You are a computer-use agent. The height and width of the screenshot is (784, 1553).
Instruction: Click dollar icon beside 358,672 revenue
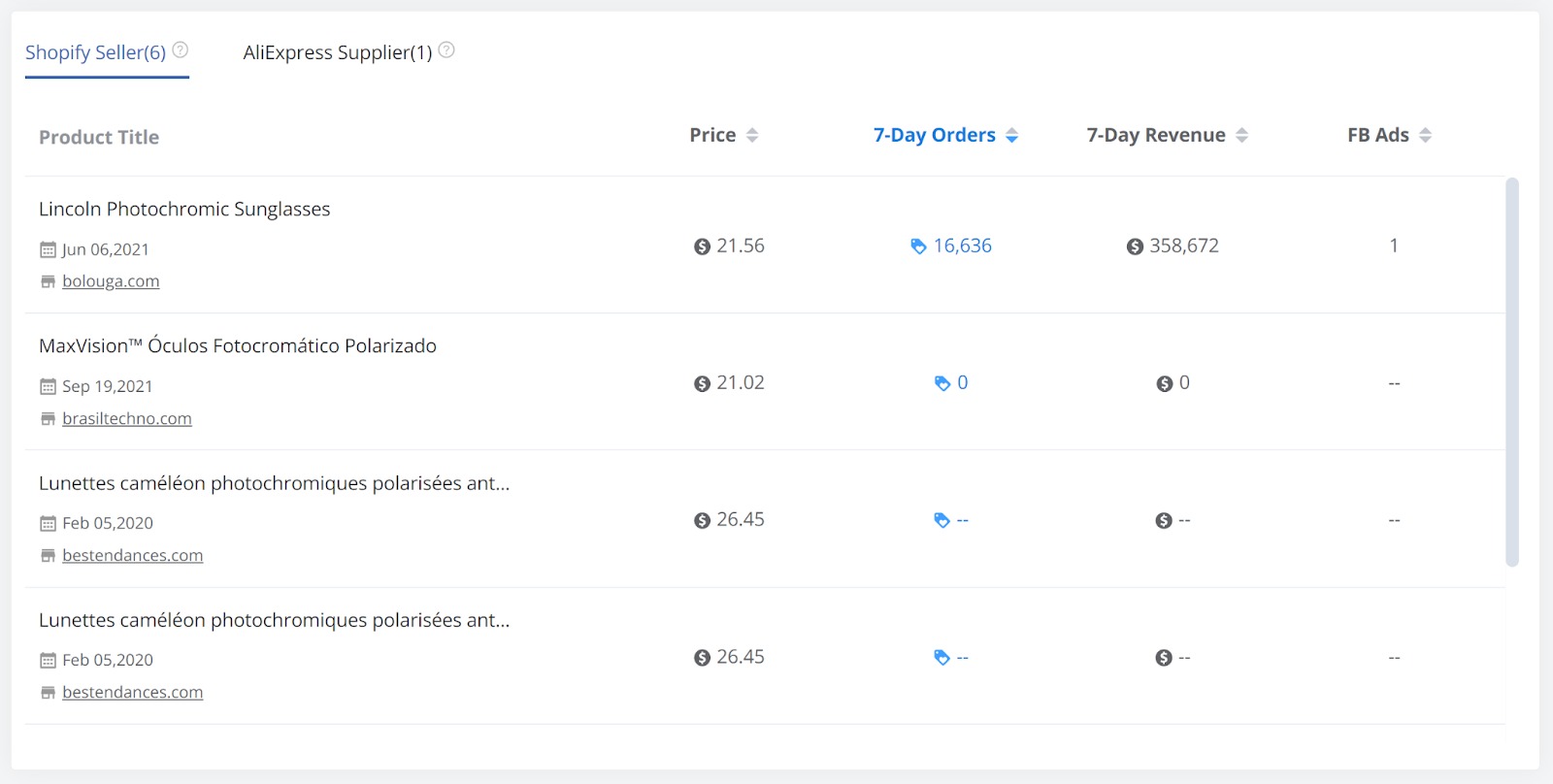coord(1135,246)
